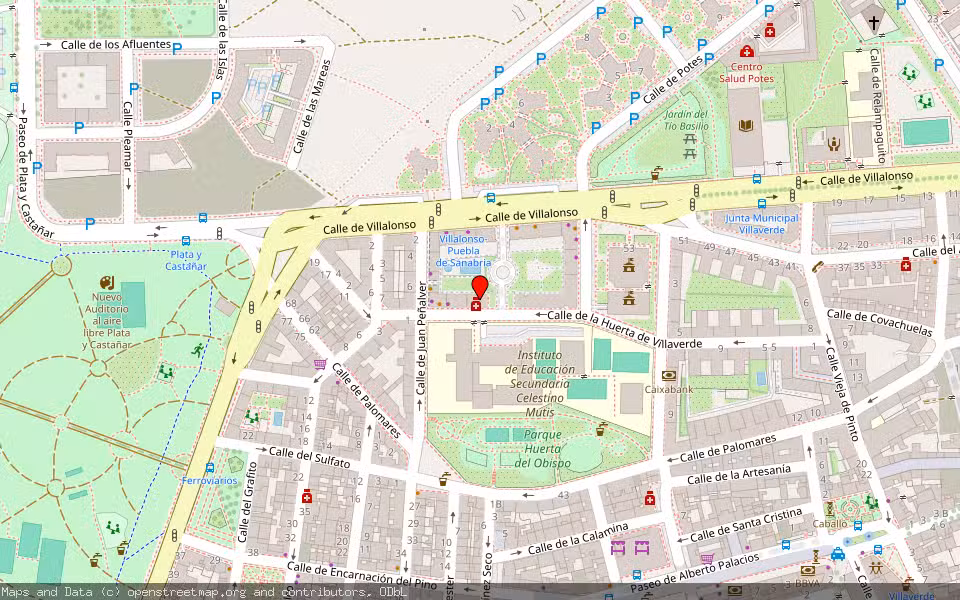
Task: Click the bus stop icon above Junta Municipal Villaverde
Action: [x=761, y=204]
